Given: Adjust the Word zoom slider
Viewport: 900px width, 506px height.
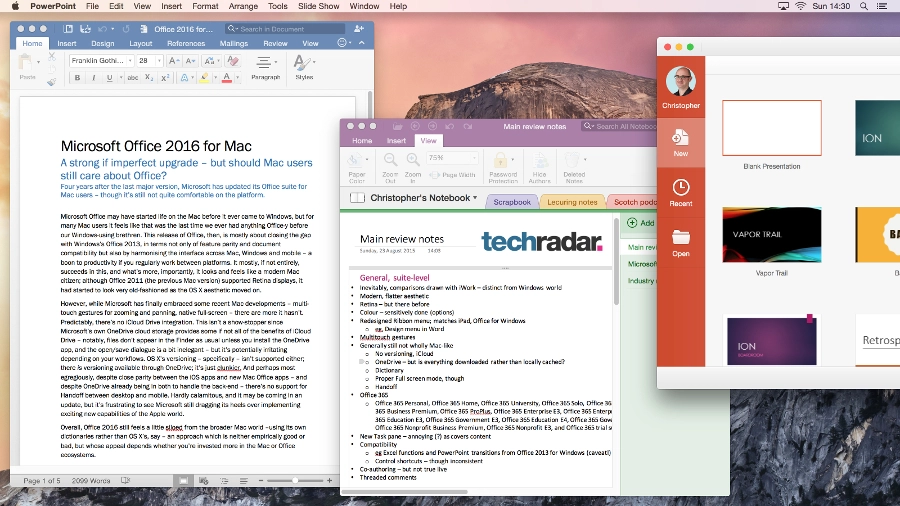Looking at the screenshot, I should (x=295, y=481).
